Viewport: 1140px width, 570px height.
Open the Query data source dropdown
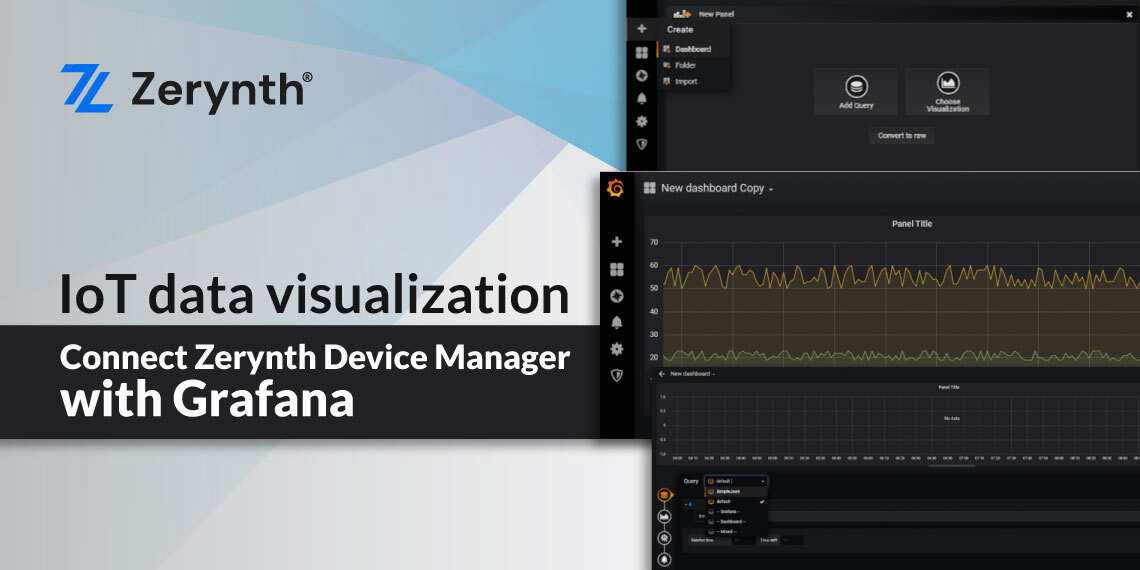[x=735, y=481]
